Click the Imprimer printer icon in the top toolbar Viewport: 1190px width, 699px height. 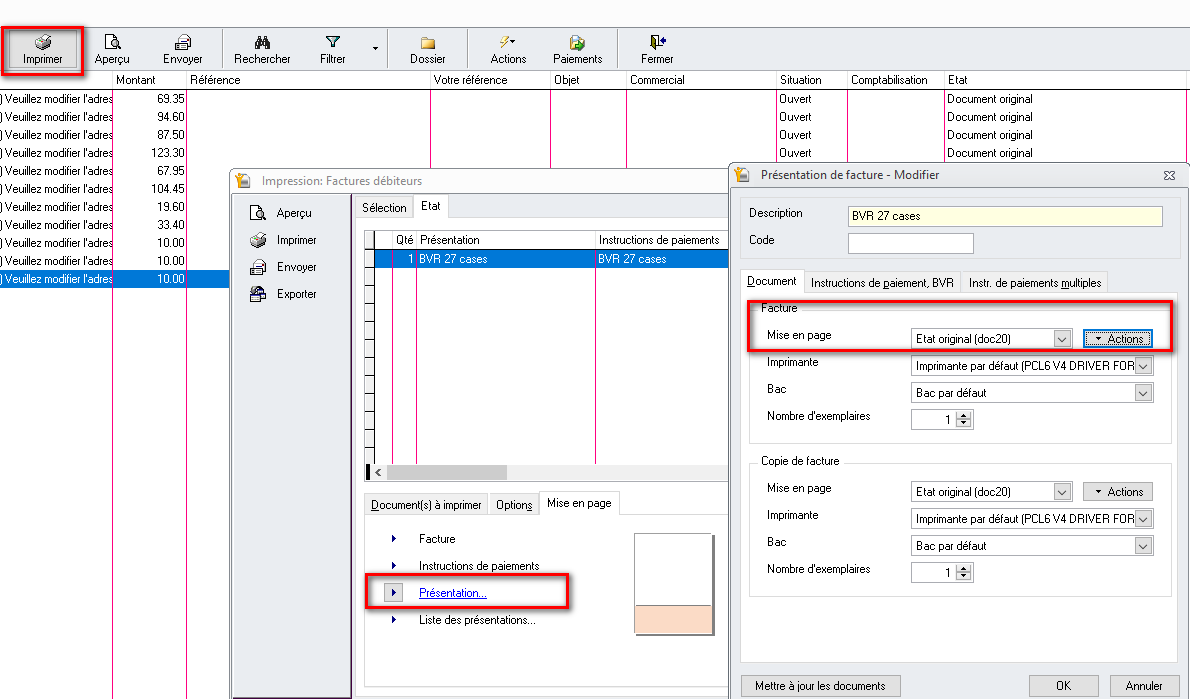[x=43, y=43]
